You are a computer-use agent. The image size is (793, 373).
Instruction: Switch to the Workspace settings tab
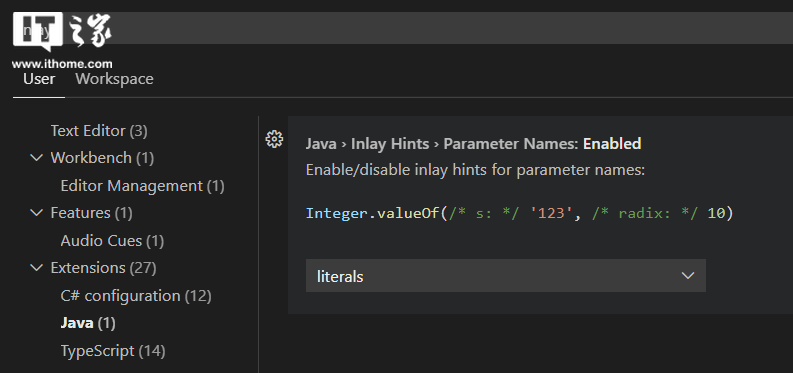coord(114,79)
